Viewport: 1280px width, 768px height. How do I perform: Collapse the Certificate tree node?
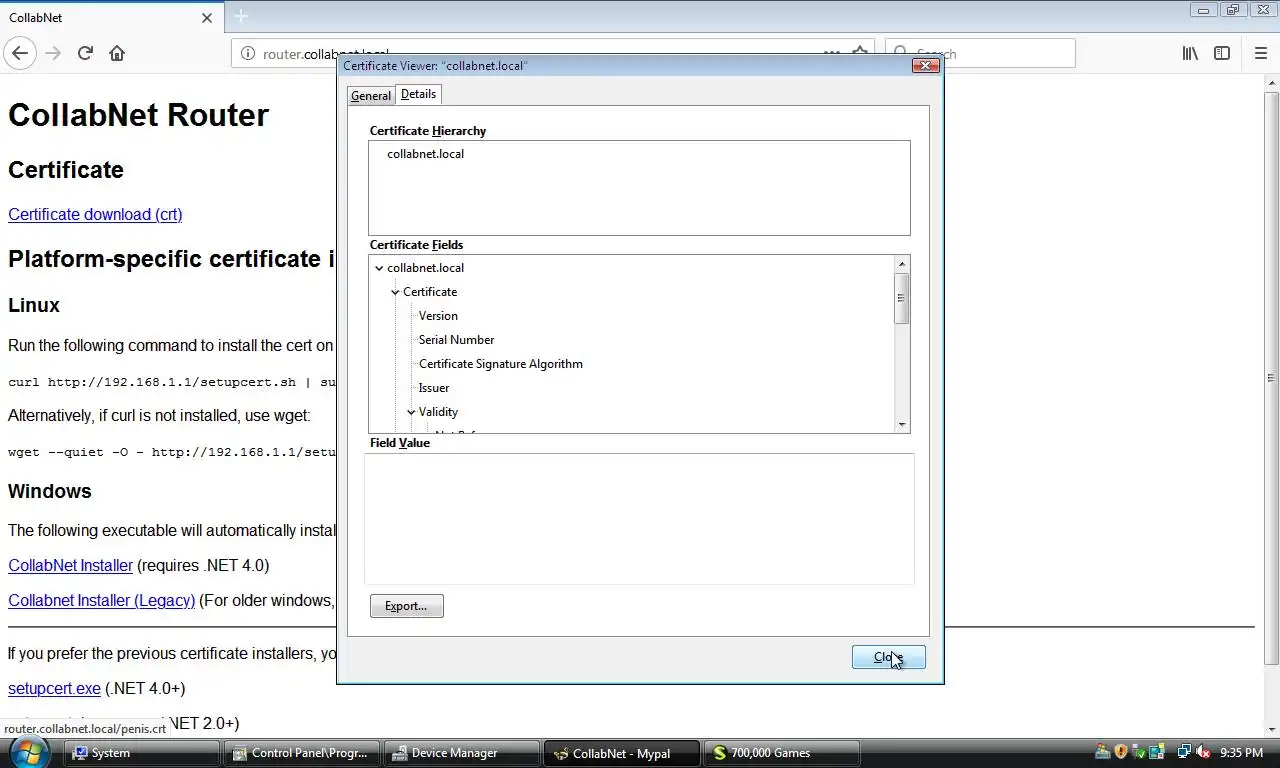(395, 292)
